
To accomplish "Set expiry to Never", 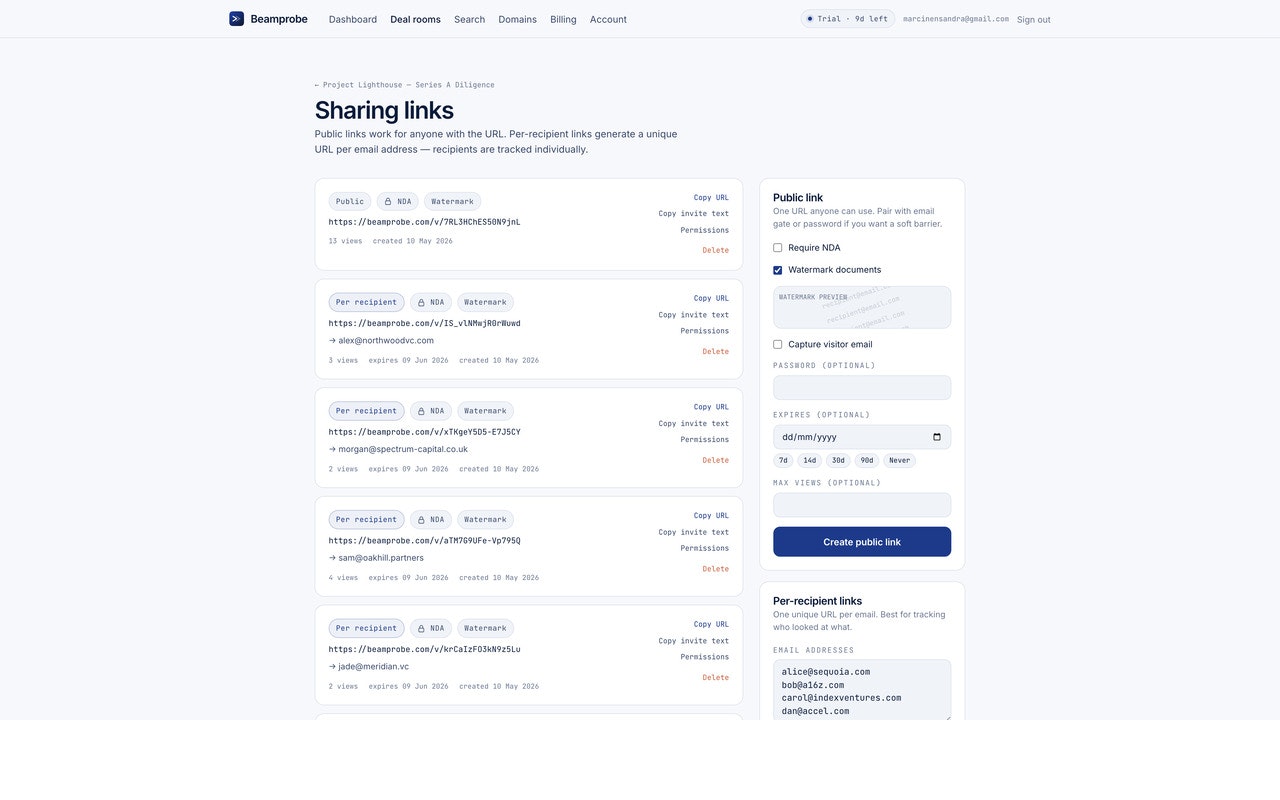I will click(899, 461).
